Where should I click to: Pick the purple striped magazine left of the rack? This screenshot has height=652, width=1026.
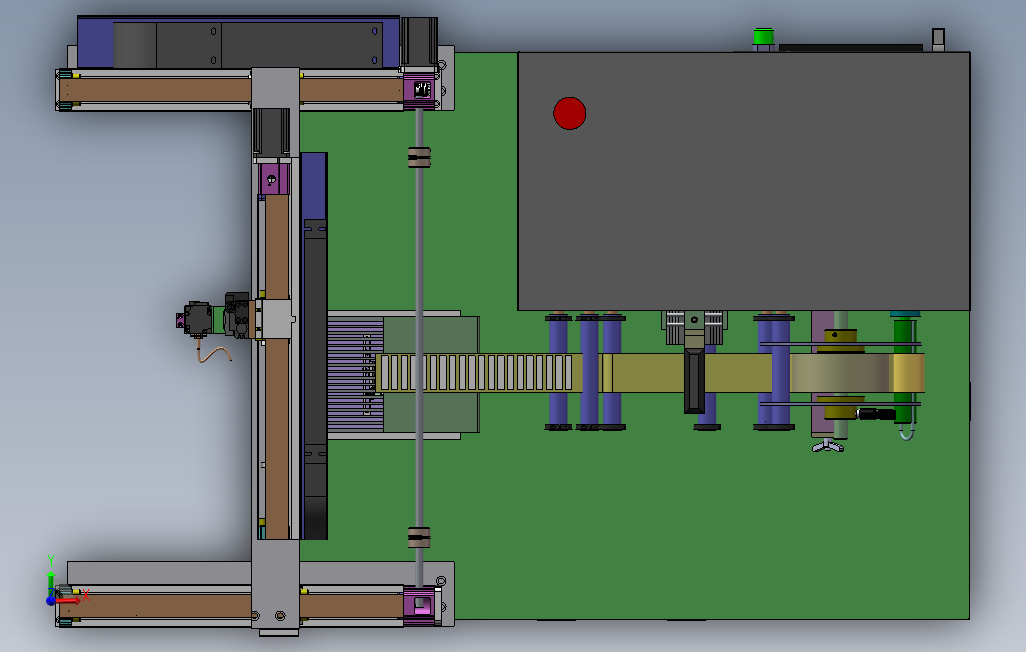355,375
